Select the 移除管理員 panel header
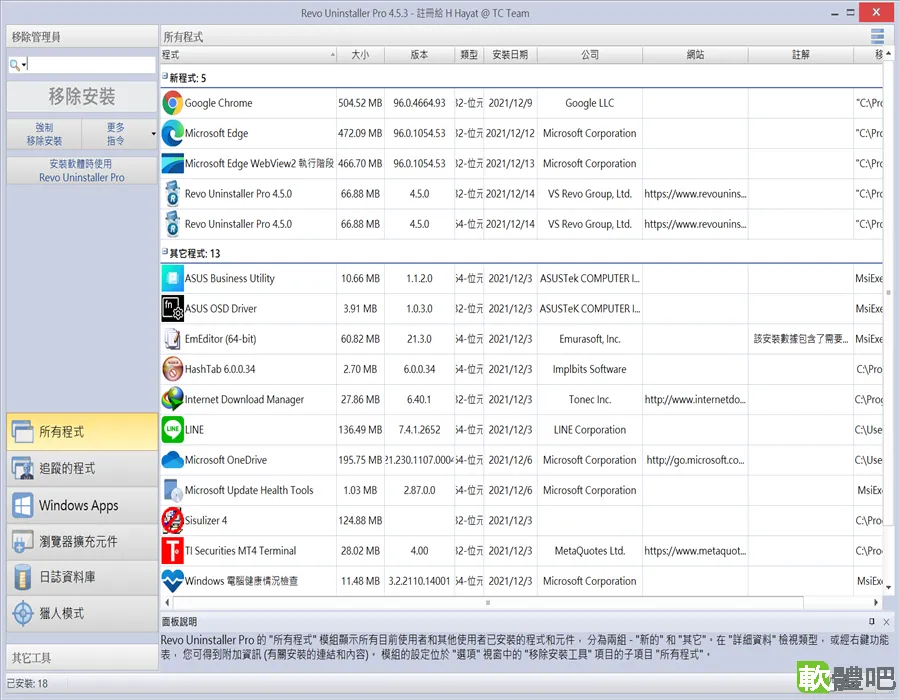Viewport: 900px width, 700px height. click(82, 37)
